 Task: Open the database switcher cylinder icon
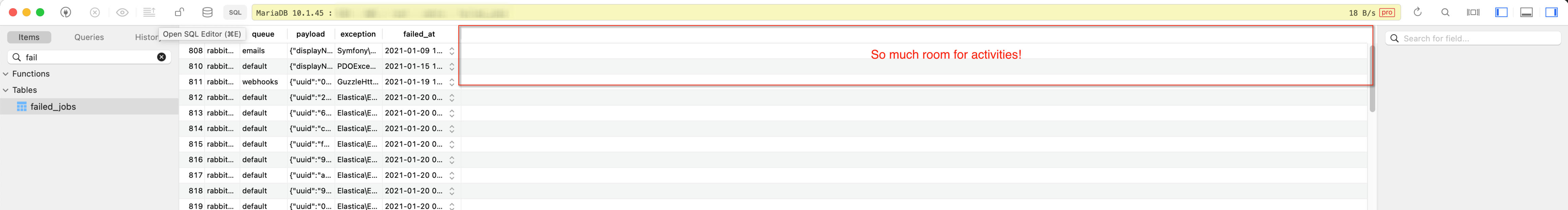point(206,12)
